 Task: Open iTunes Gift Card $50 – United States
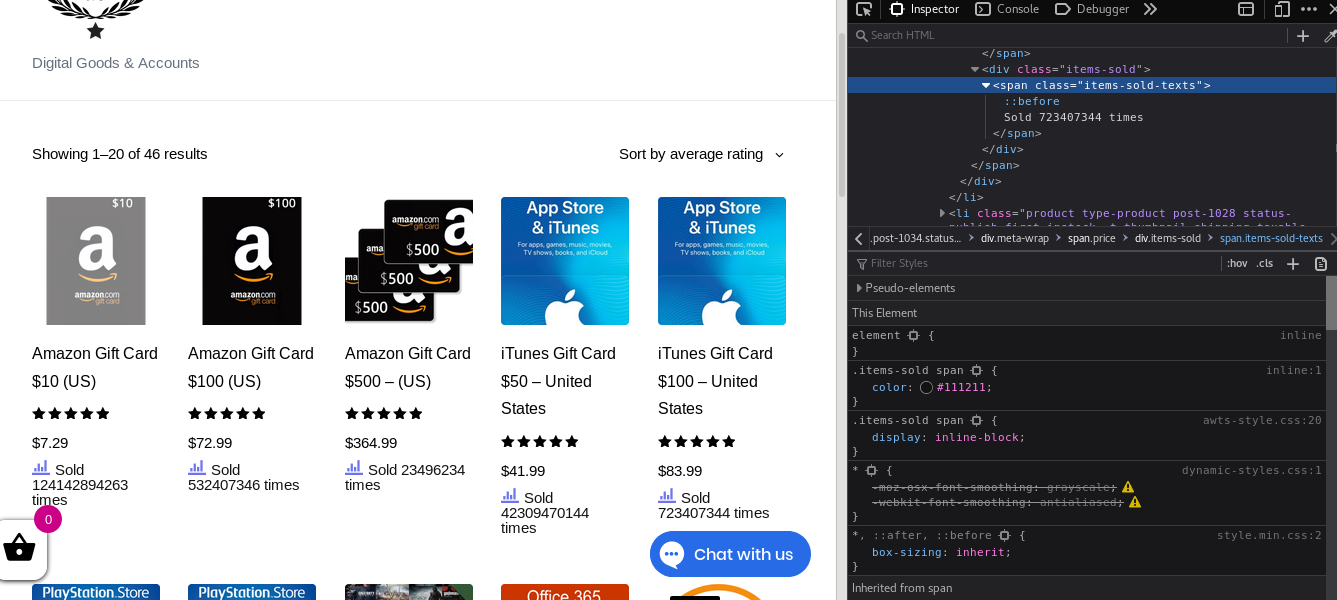coord(558,381)
